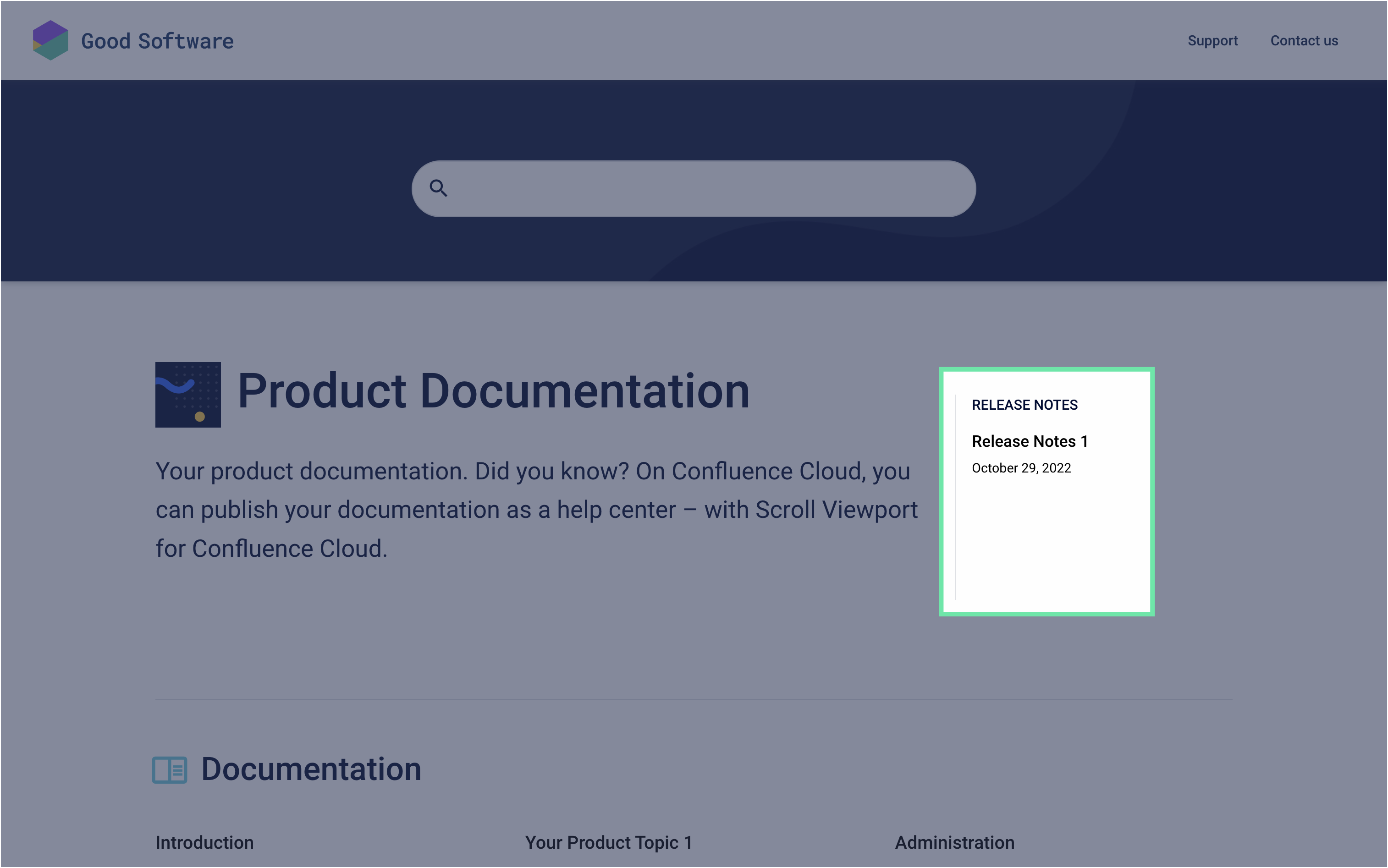Click the Good Software brand name text
Image resolution: width=1388 pixels, height=868 pixels.
(x=157, y=41)
